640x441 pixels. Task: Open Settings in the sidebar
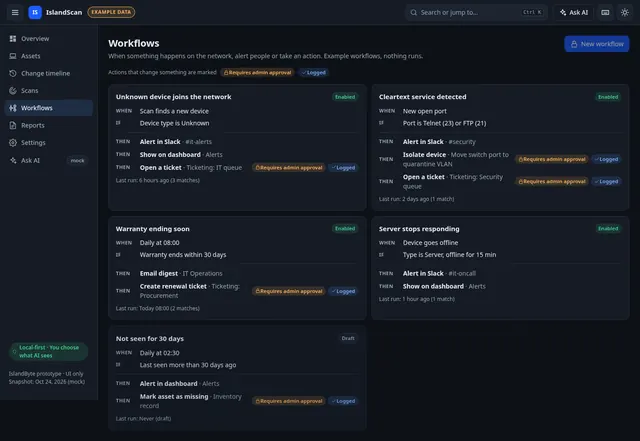coord(49,143)
